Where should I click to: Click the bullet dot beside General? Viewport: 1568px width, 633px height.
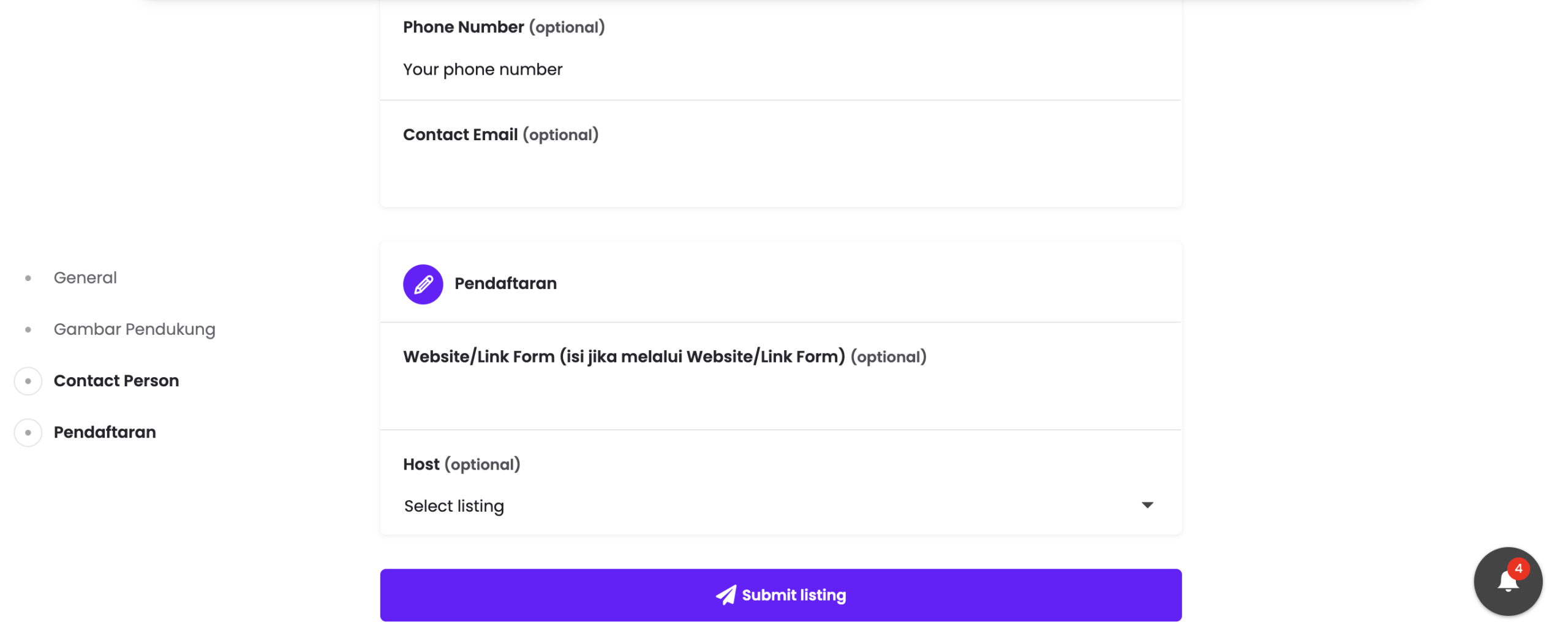(x=28, y=278)
